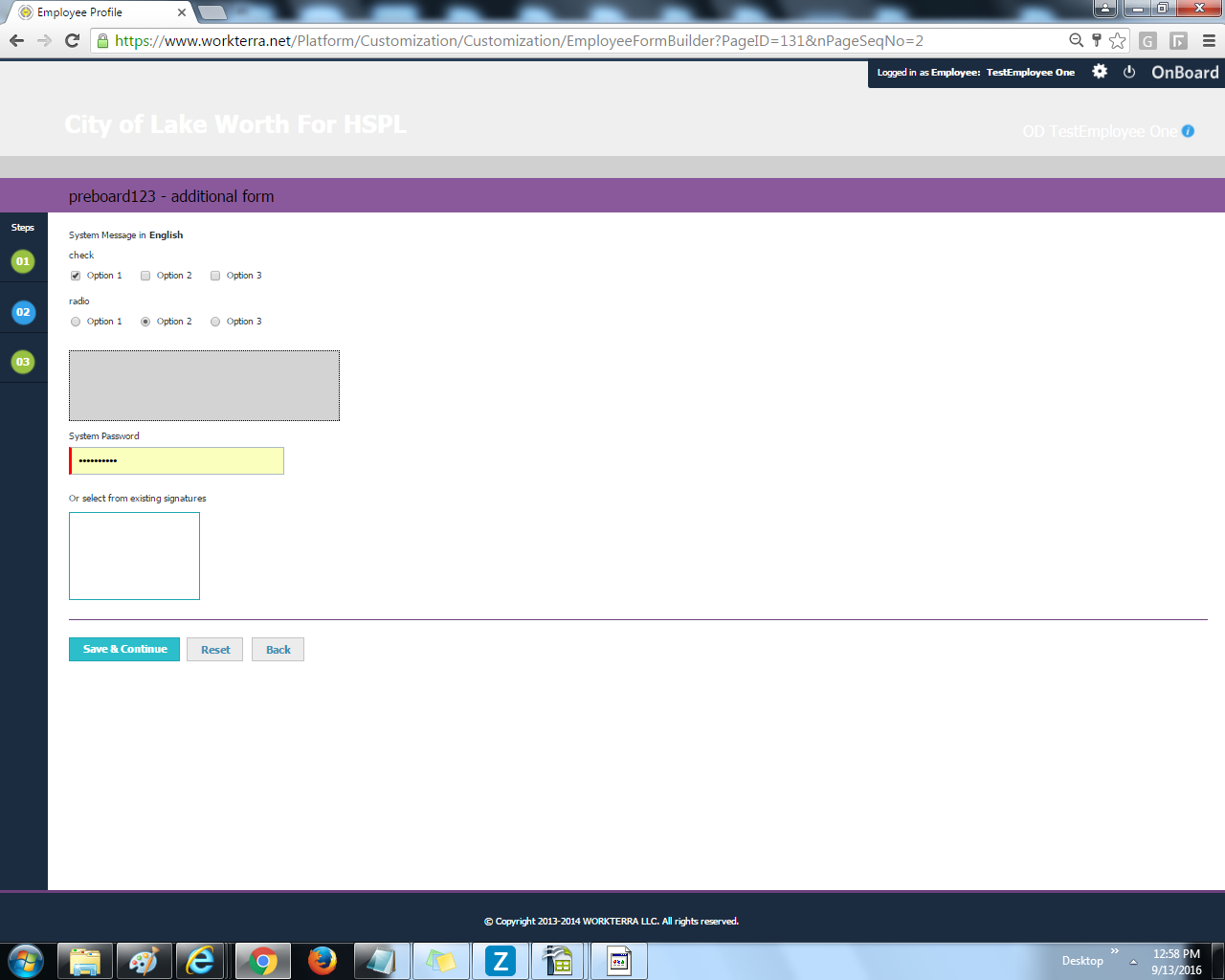Click the settings gear icon in header

[1100, 72]
